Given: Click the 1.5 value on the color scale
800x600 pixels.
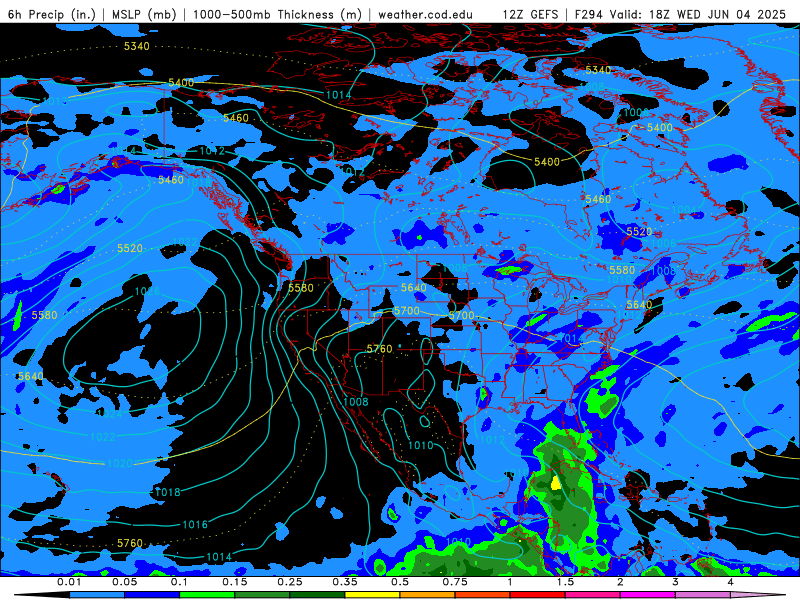Looking at the screenshot, I should point(565,582).
